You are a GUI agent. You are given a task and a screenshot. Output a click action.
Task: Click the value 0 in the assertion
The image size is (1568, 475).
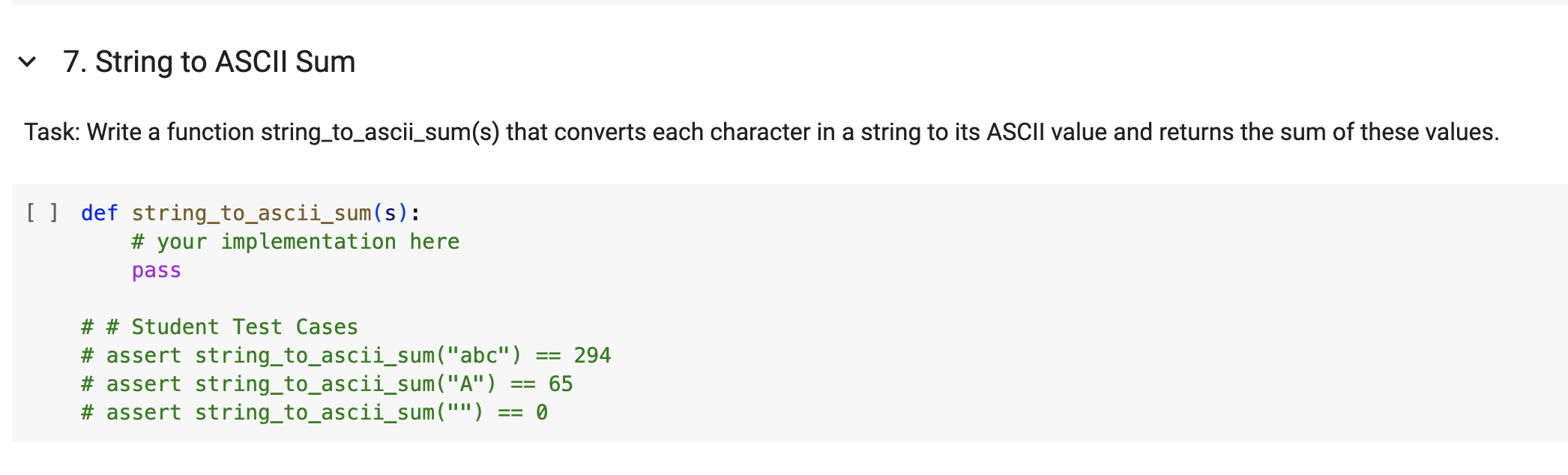click(x=541, y=412)
